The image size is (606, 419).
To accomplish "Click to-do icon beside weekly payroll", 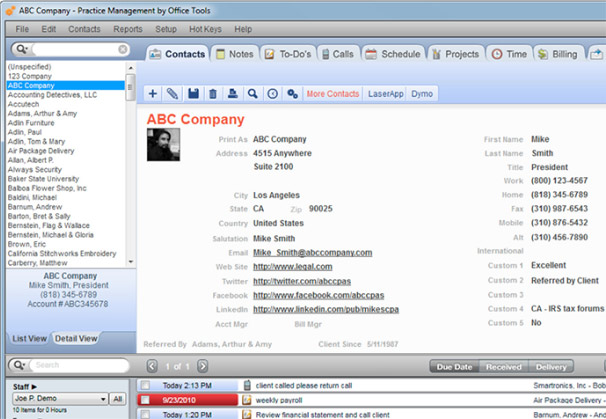I will 247,400.
